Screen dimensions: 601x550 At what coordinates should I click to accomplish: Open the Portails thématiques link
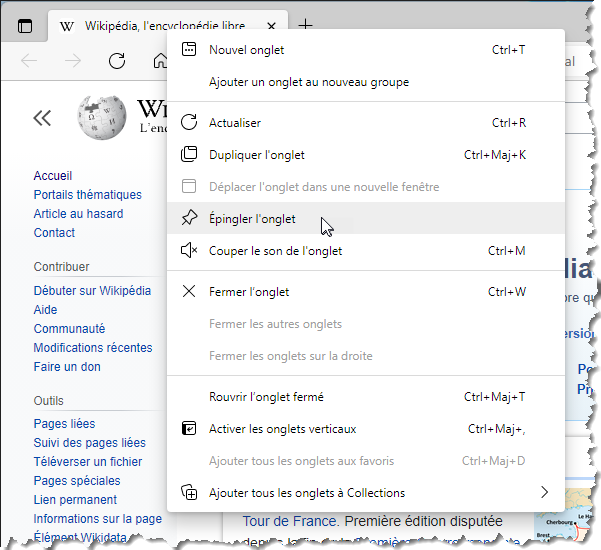(88, 195)
